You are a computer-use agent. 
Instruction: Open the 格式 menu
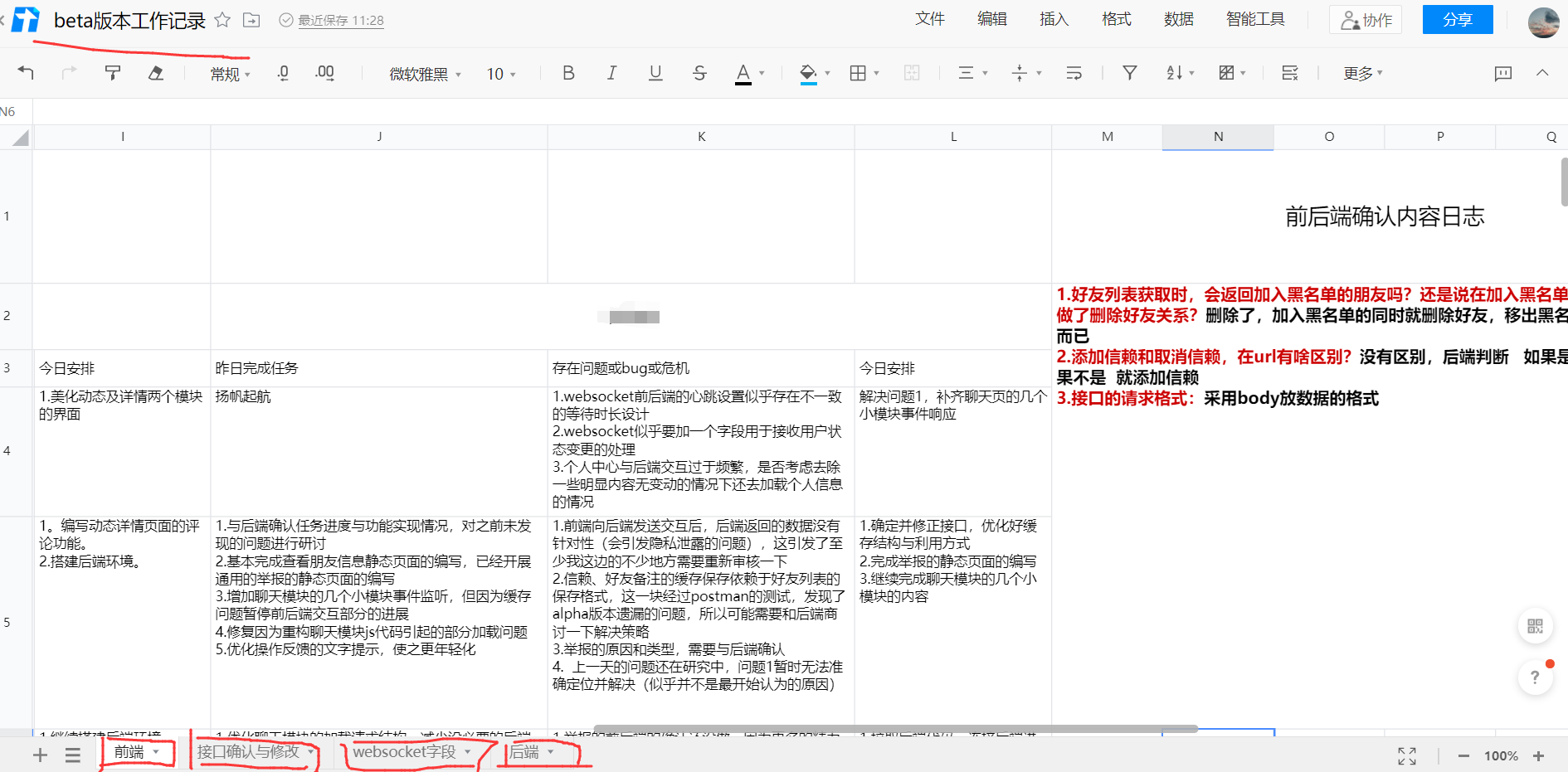[x=1117, y=19]
